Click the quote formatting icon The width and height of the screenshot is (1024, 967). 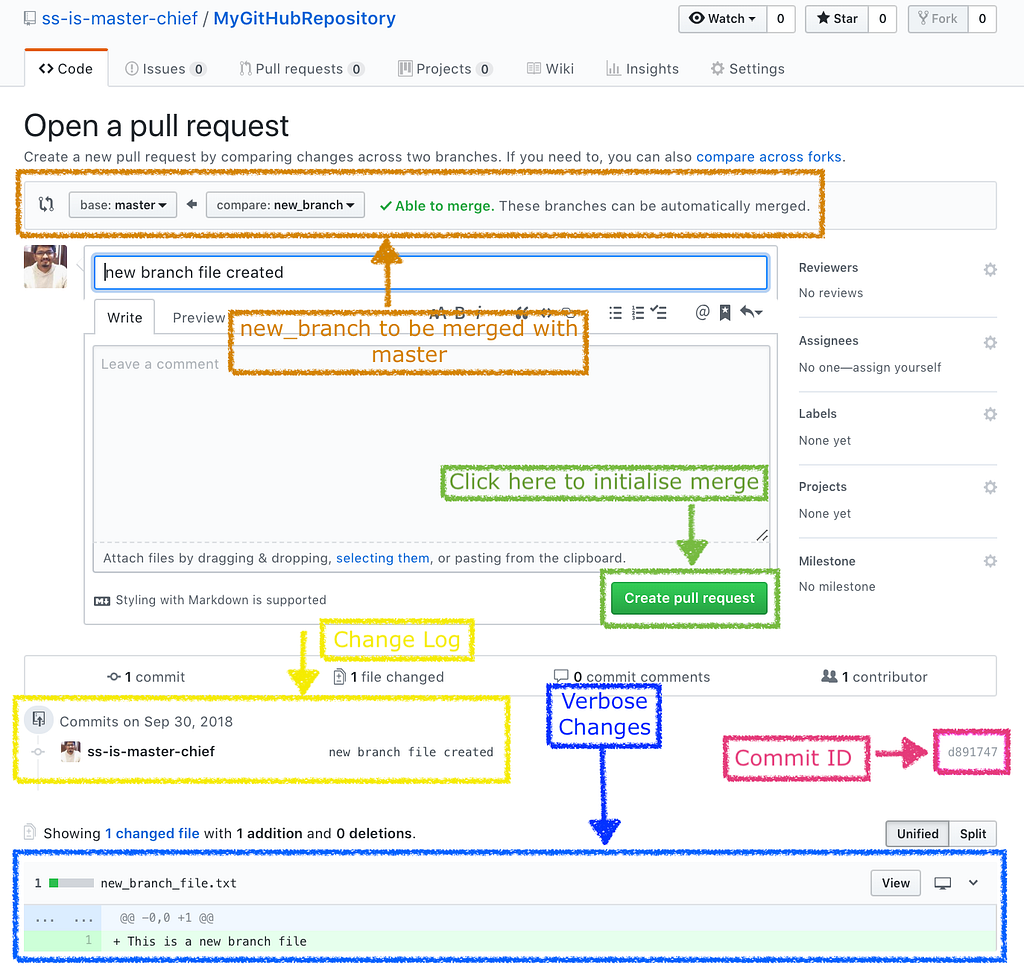pyautogui.click(x=522, y=313)
